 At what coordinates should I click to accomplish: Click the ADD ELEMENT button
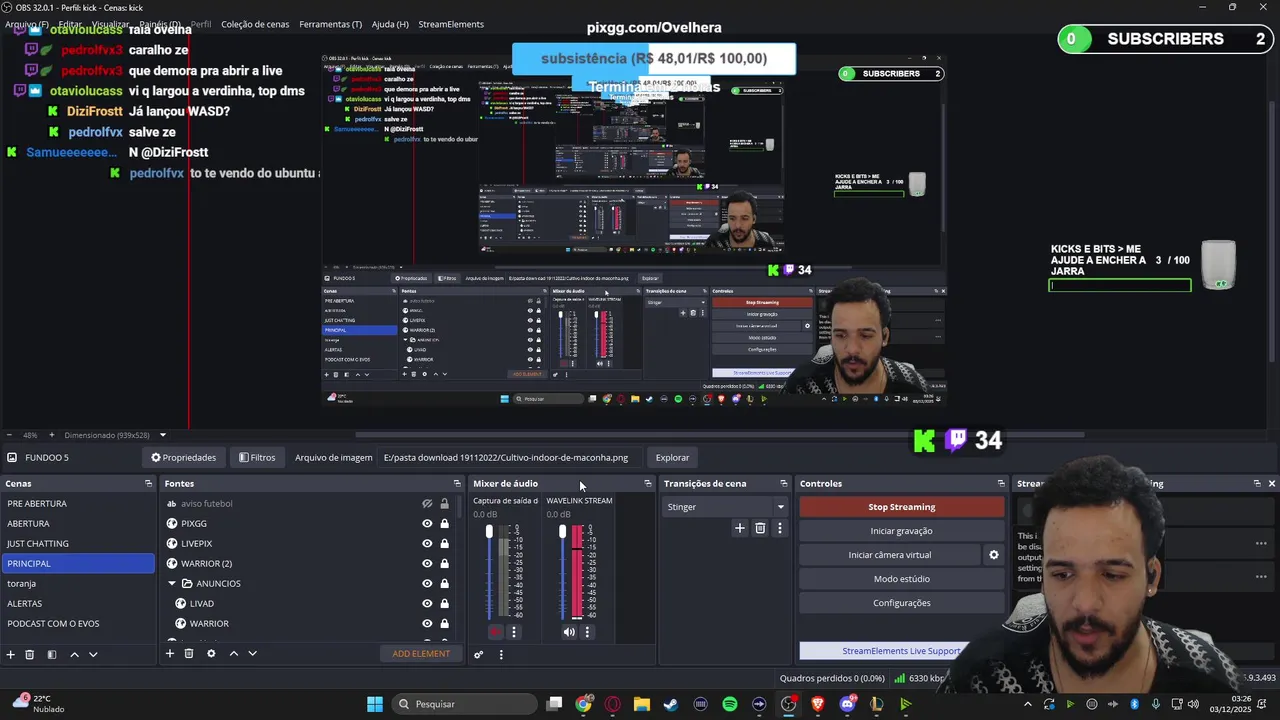point(421,654)
